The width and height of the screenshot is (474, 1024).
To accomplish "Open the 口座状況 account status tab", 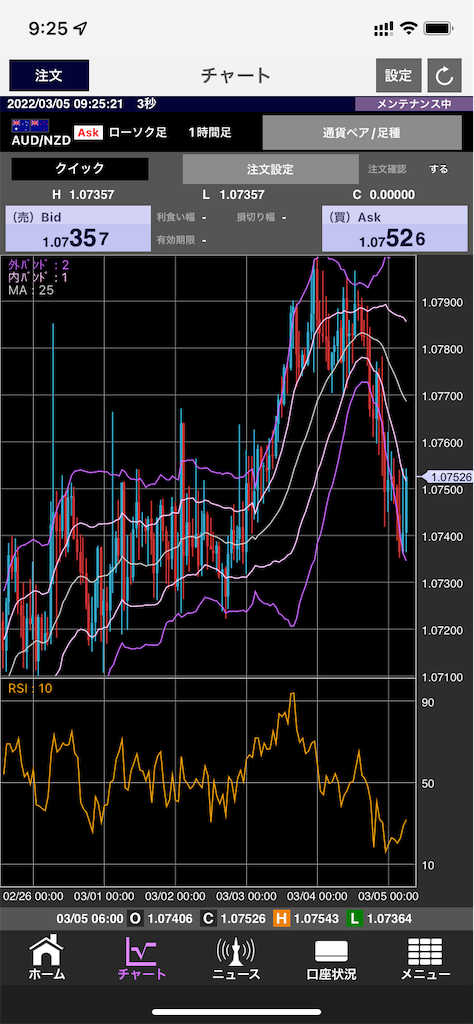I will point(332,959).
